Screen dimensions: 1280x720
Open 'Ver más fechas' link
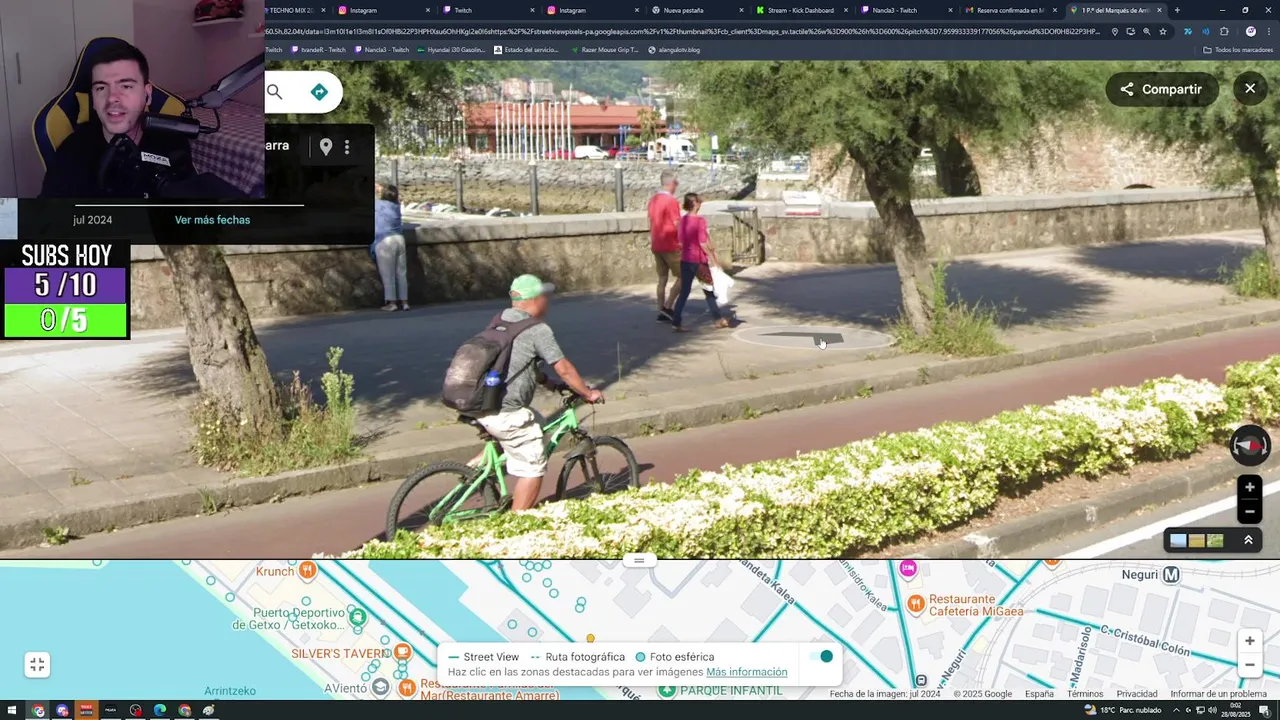click(x=212, y=220)
